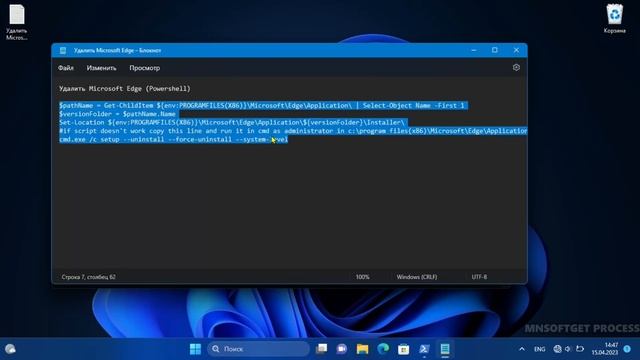Minimize the Notepad window
This screenshot has width=640, height=360.
click(474, 50)
